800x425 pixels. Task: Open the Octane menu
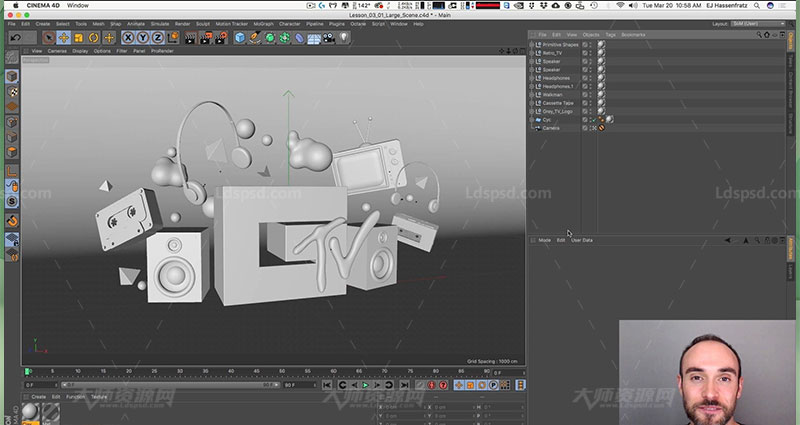click(x=358, y=24)
